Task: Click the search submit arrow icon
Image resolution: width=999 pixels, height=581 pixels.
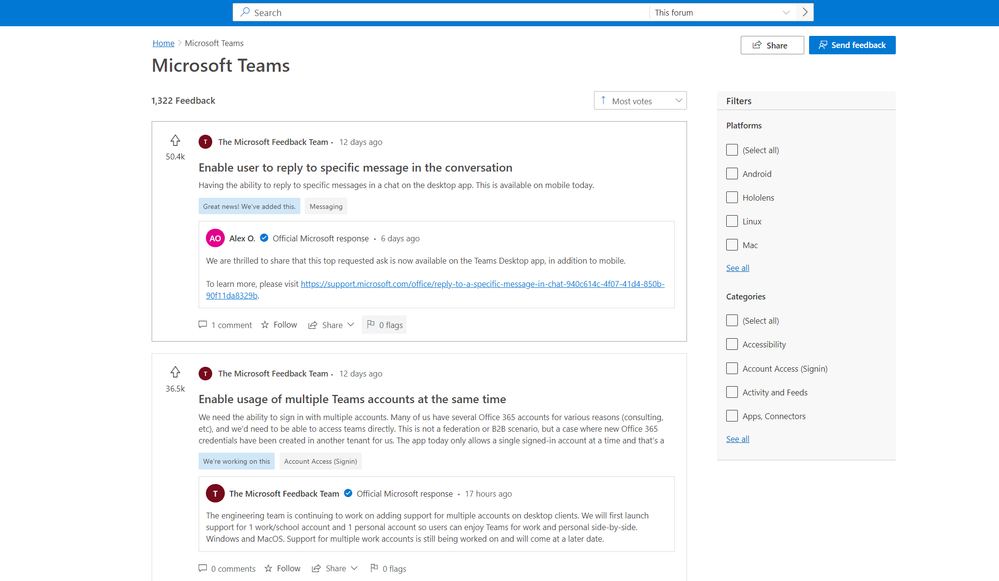Action: point(805,12)
